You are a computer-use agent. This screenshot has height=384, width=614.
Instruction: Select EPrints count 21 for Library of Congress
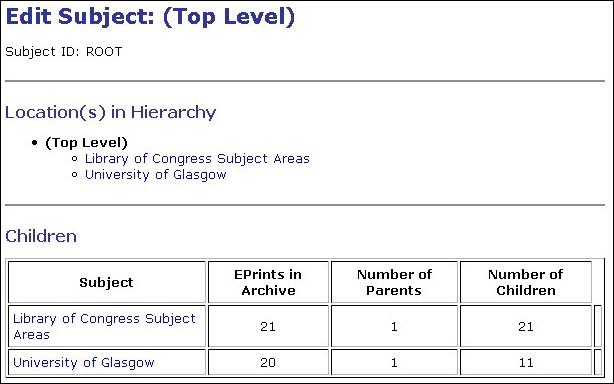pos(268,326)
